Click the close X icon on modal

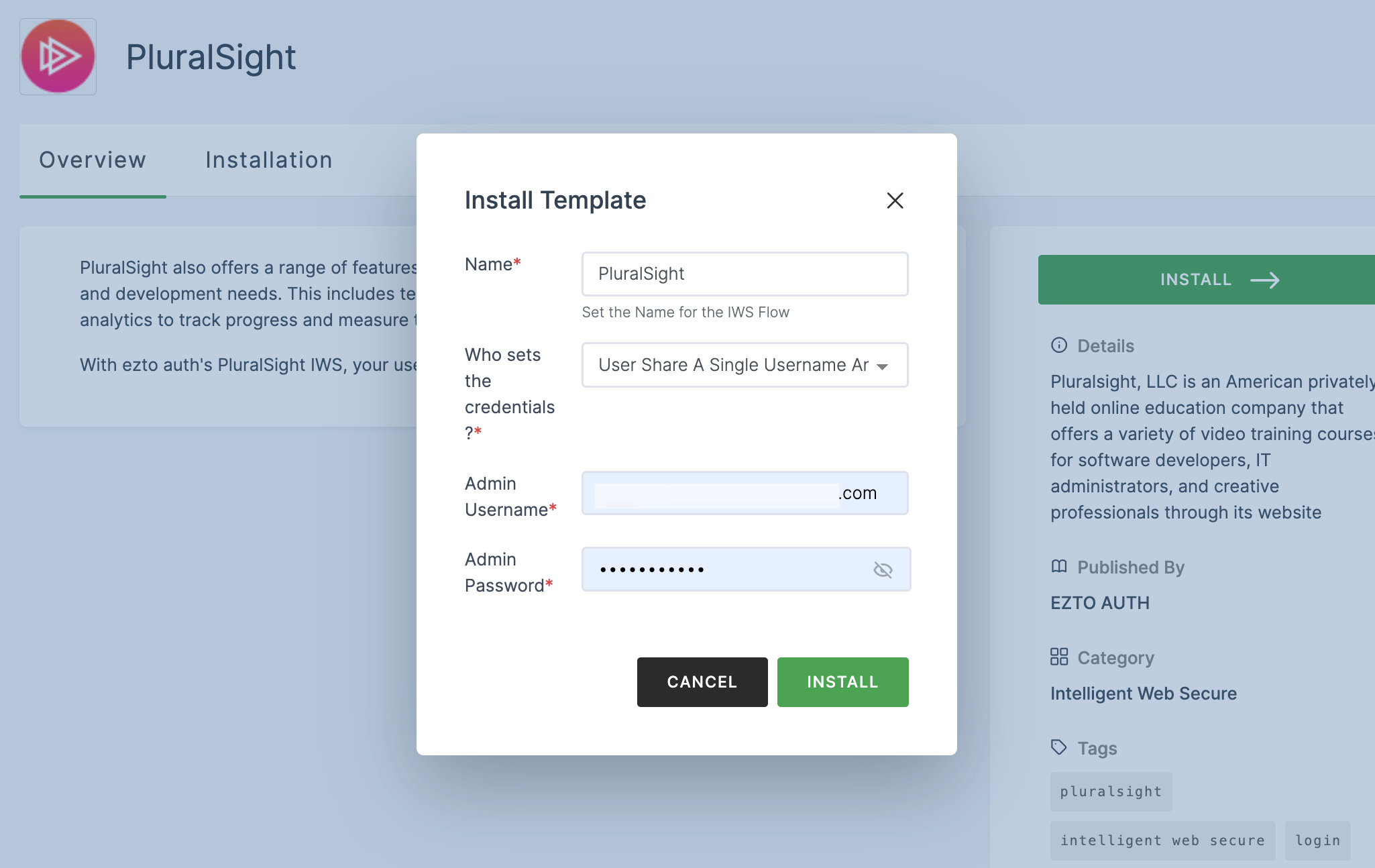[x=895, y=199]
